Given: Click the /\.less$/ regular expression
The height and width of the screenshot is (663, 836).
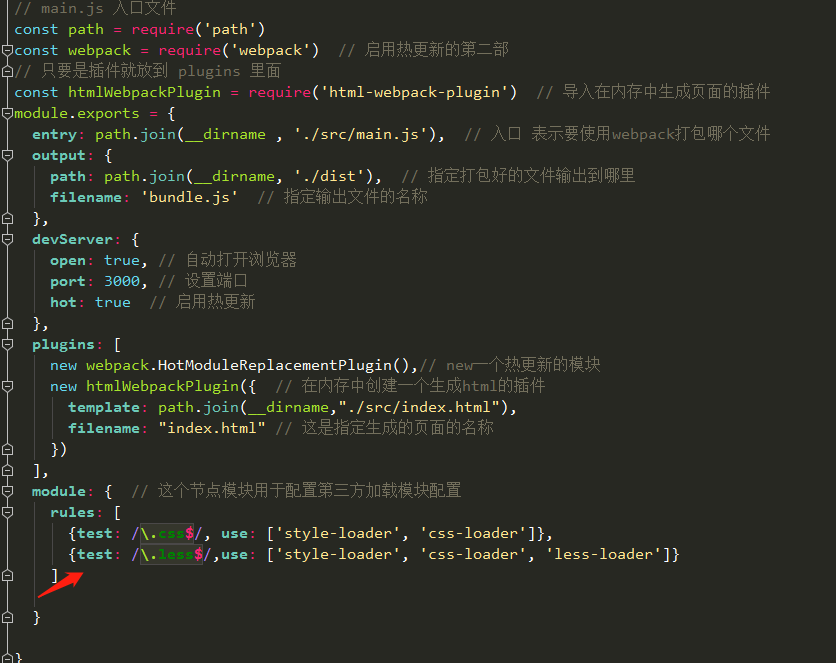Looking at the screenshot, I should (x=171, y=554).
